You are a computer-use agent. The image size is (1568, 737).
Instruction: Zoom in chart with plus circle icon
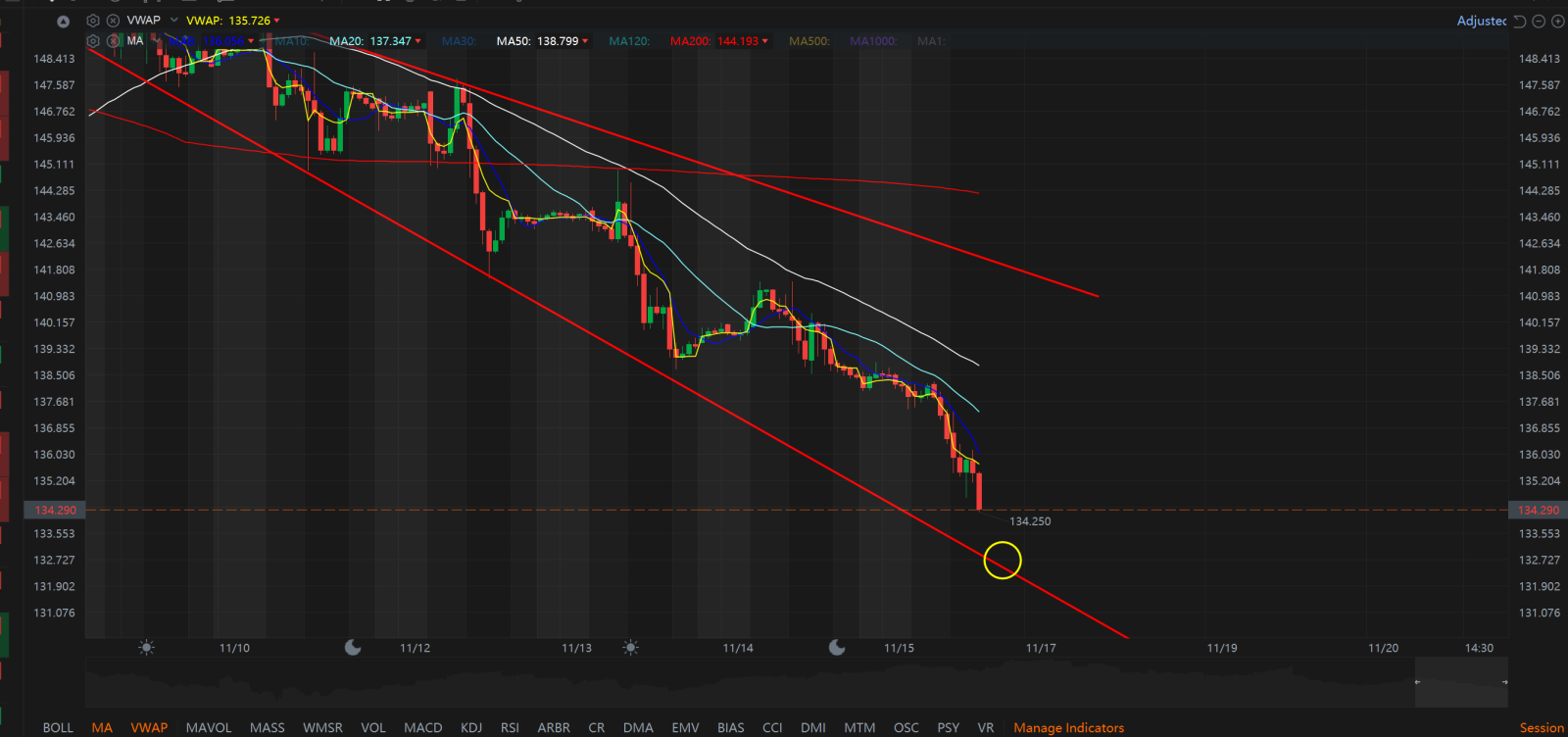click(x=1557, y=21)
